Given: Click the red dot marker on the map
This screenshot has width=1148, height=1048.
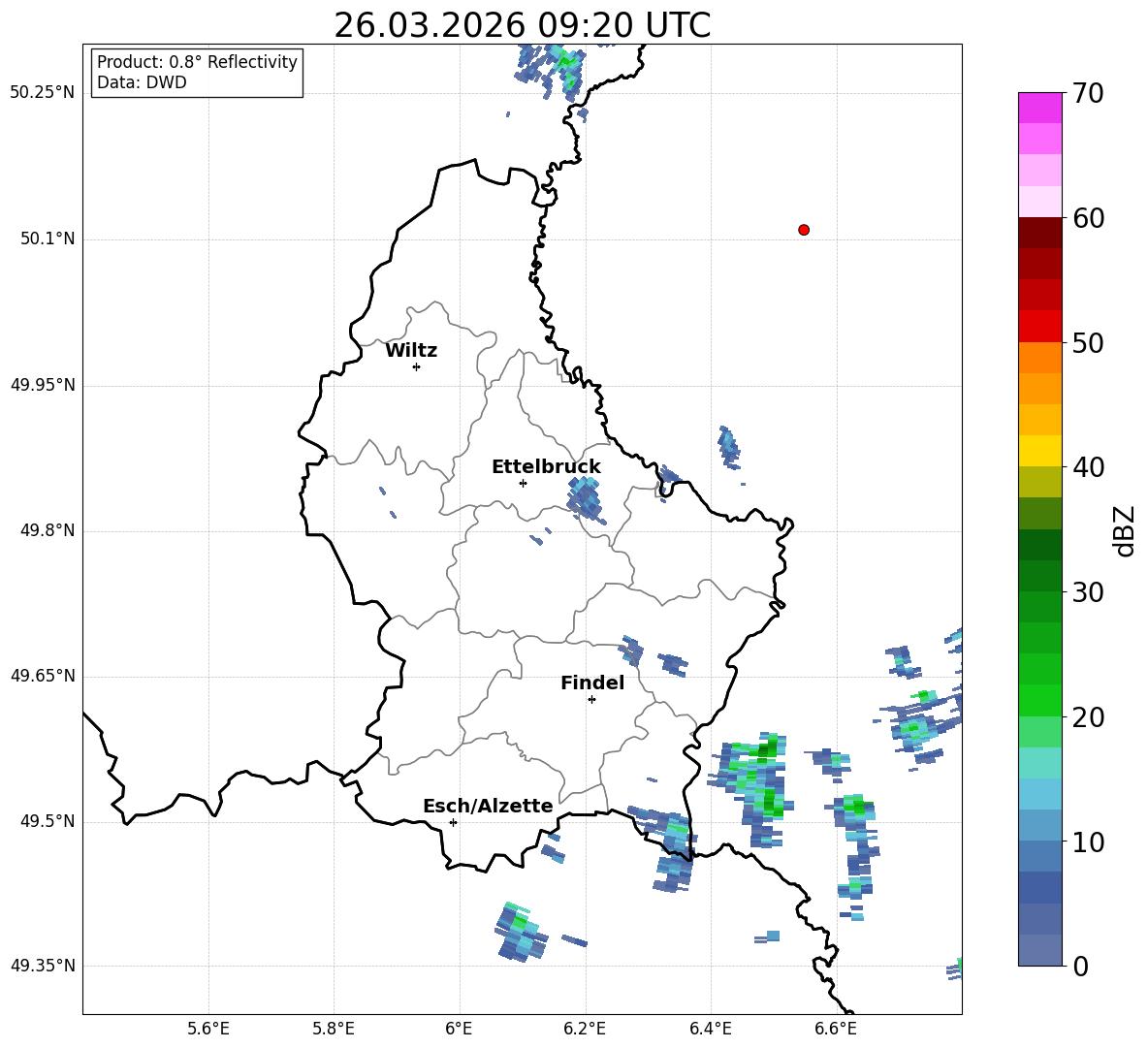Looking at the screenshot, I should point(803,230).
